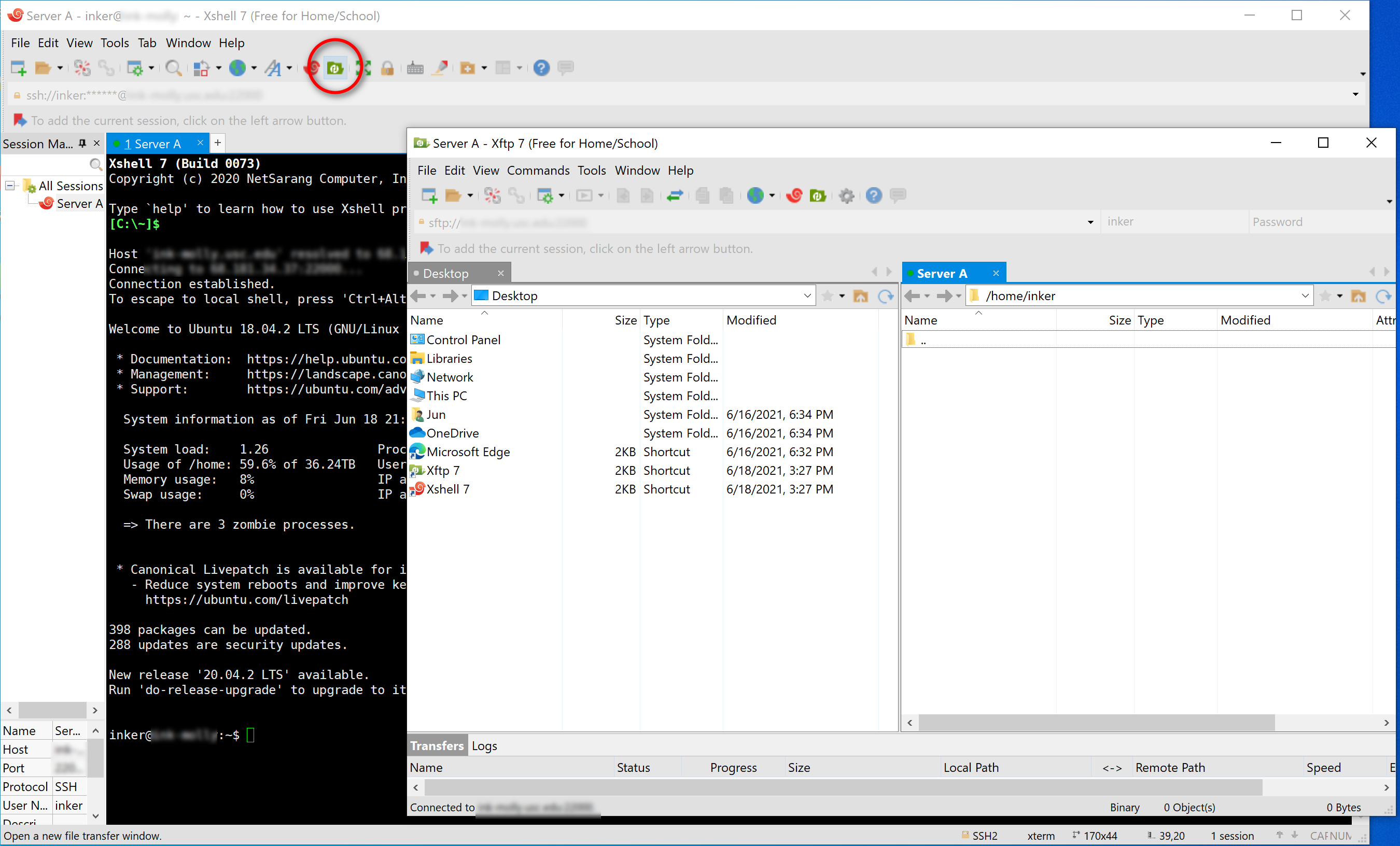Create new session icon in Xftp toolbar
The image size is (1400, 846).
429,196
